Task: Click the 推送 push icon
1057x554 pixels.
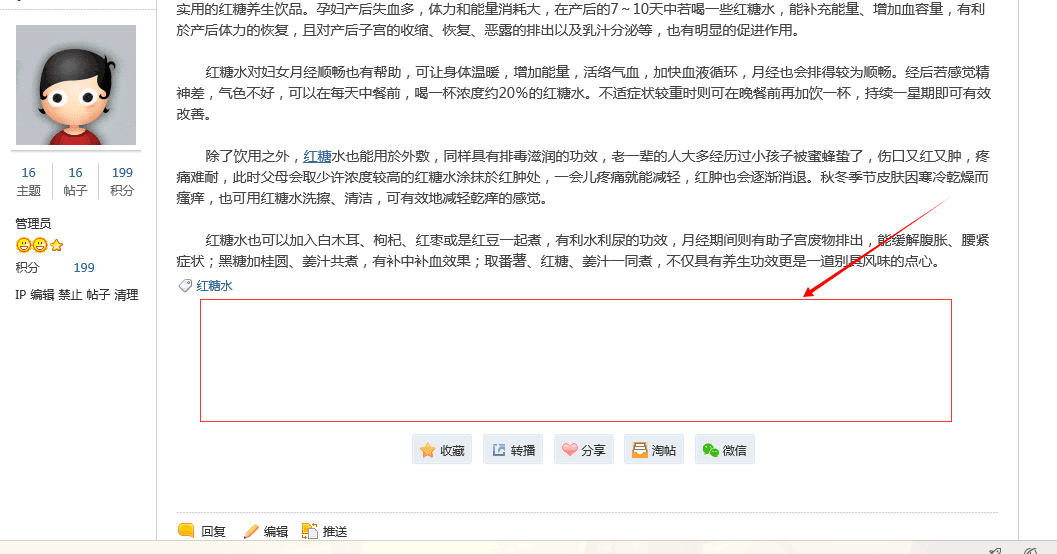Action: pyautogui.click(x=309, y=531)
